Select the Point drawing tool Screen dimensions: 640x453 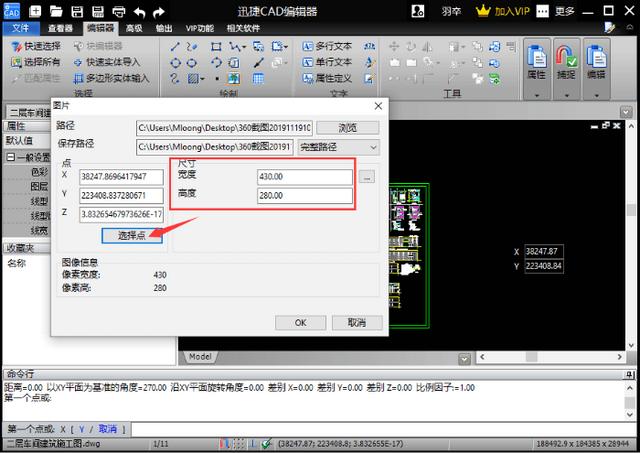point(217,78)
